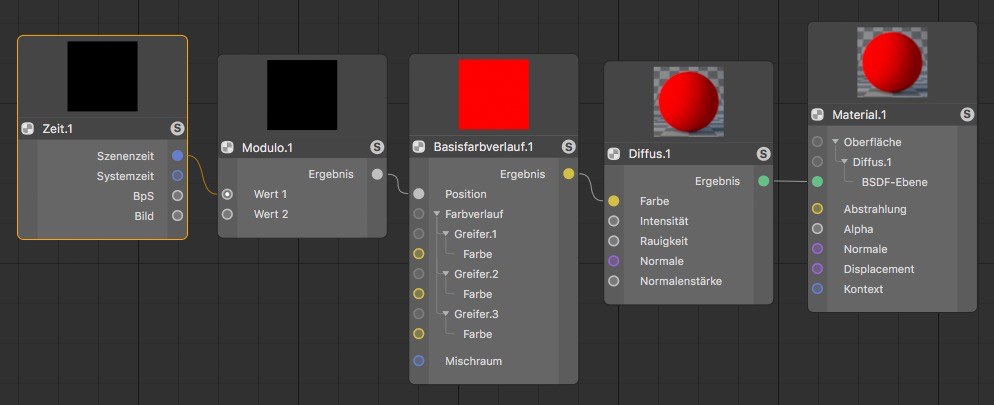Click the Ergebnis output port on Basisfarbverlauf.1
Screen dimensions: 994x405
tap(569, 174)
